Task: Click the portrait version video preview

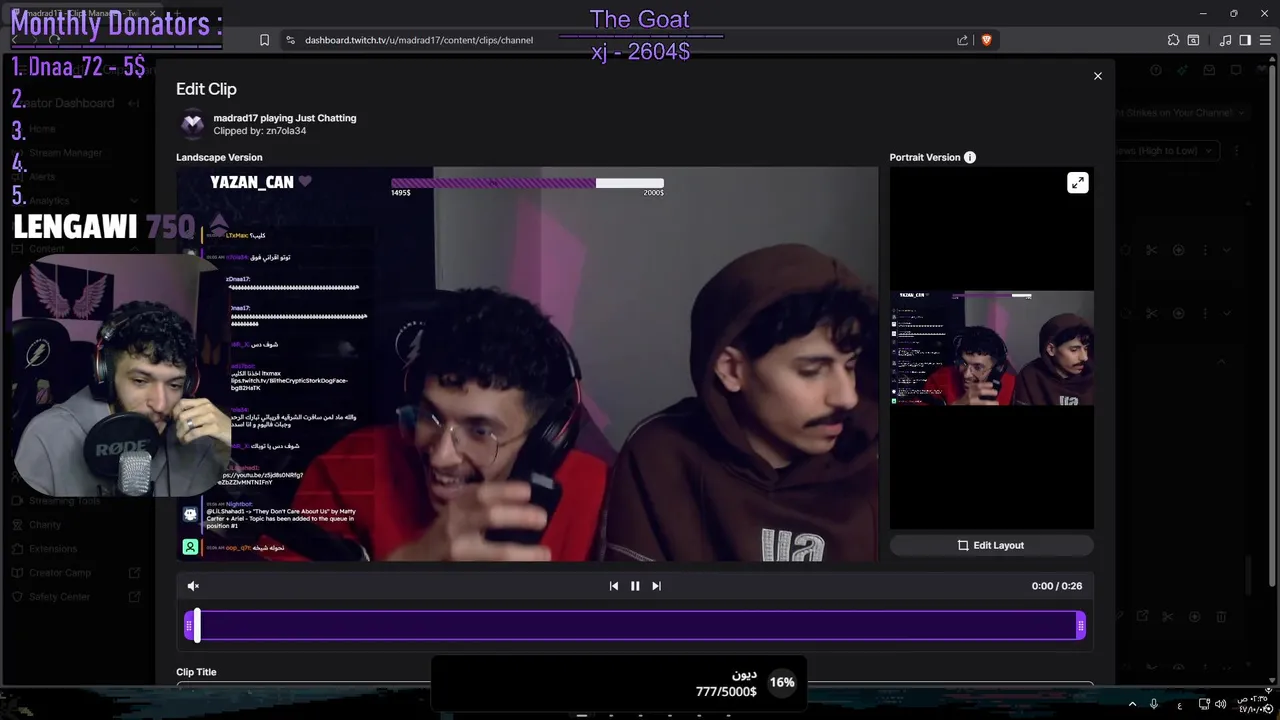Action: point(991,348)
